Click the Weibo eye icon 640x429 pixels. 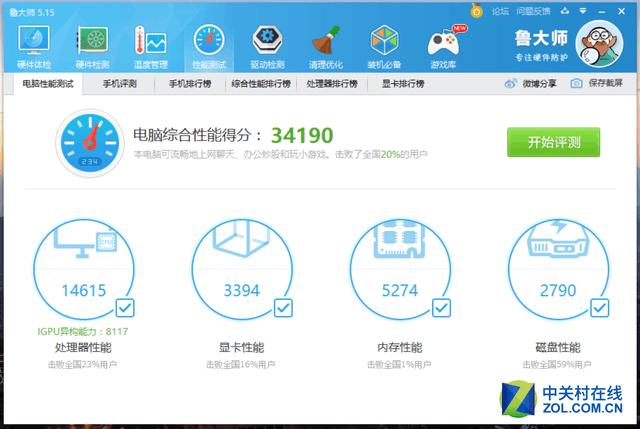[x=511, y=84]
